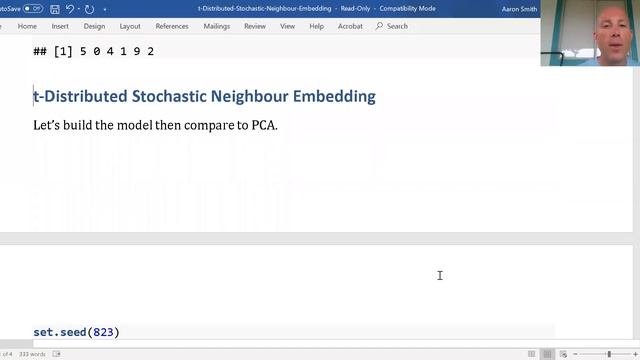Select the Review tab
The width and height of the screenshot is (640, 360).
point(255,26)
